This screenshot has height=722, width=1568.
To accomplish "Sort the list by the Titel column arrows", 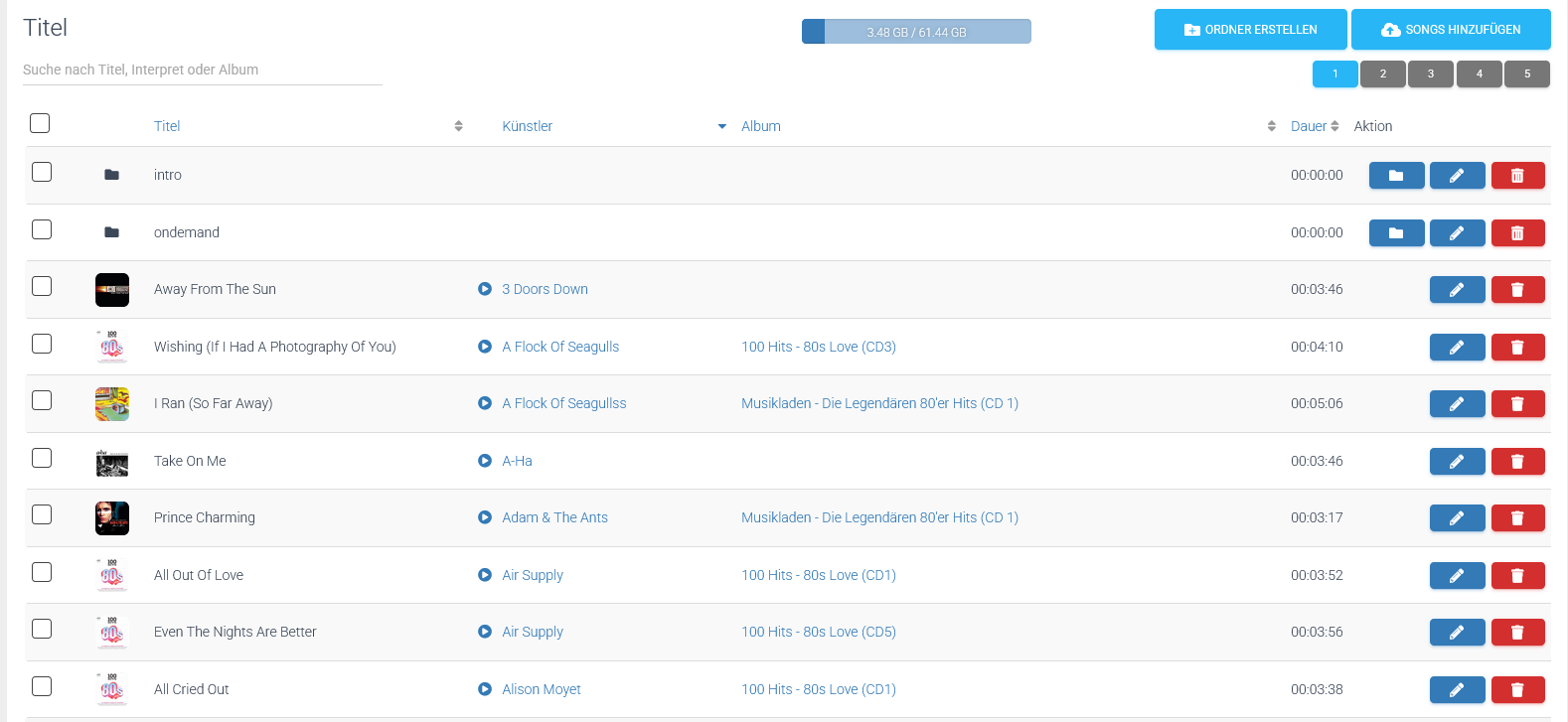I will [458, 126].
